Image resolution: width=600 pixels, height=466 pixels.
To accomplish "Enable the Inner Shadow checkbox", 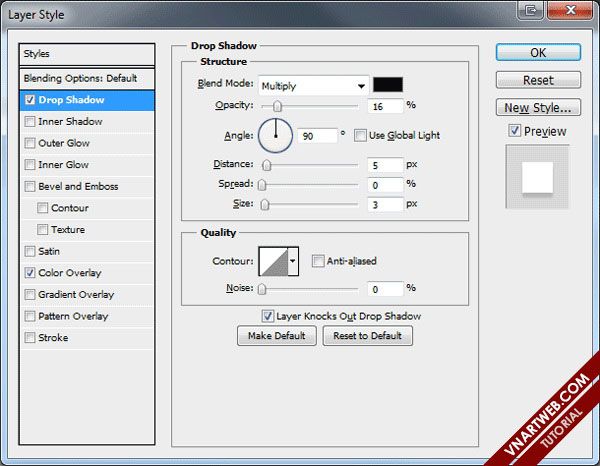I will [31, 122].
